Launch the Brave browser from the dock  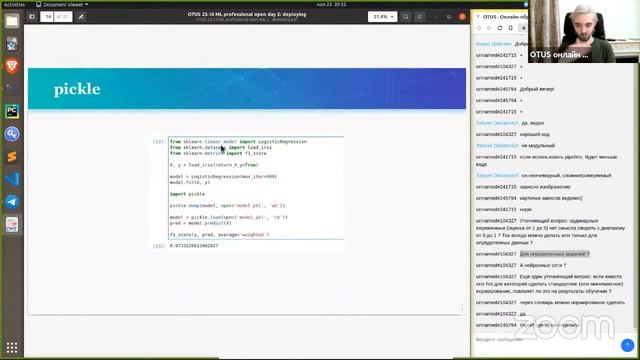(x=12, y=66)
